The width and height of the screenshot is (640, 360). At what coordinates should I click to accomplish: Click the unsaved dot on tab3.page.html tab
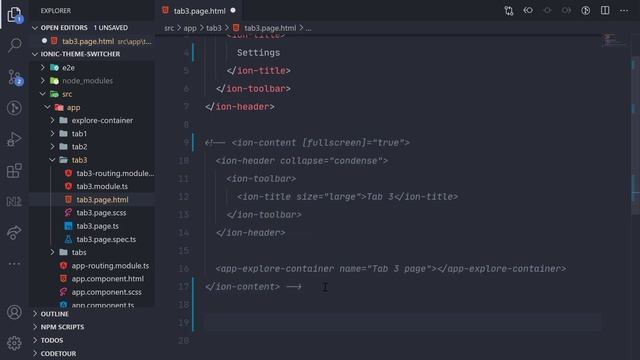tap(233, 11)
